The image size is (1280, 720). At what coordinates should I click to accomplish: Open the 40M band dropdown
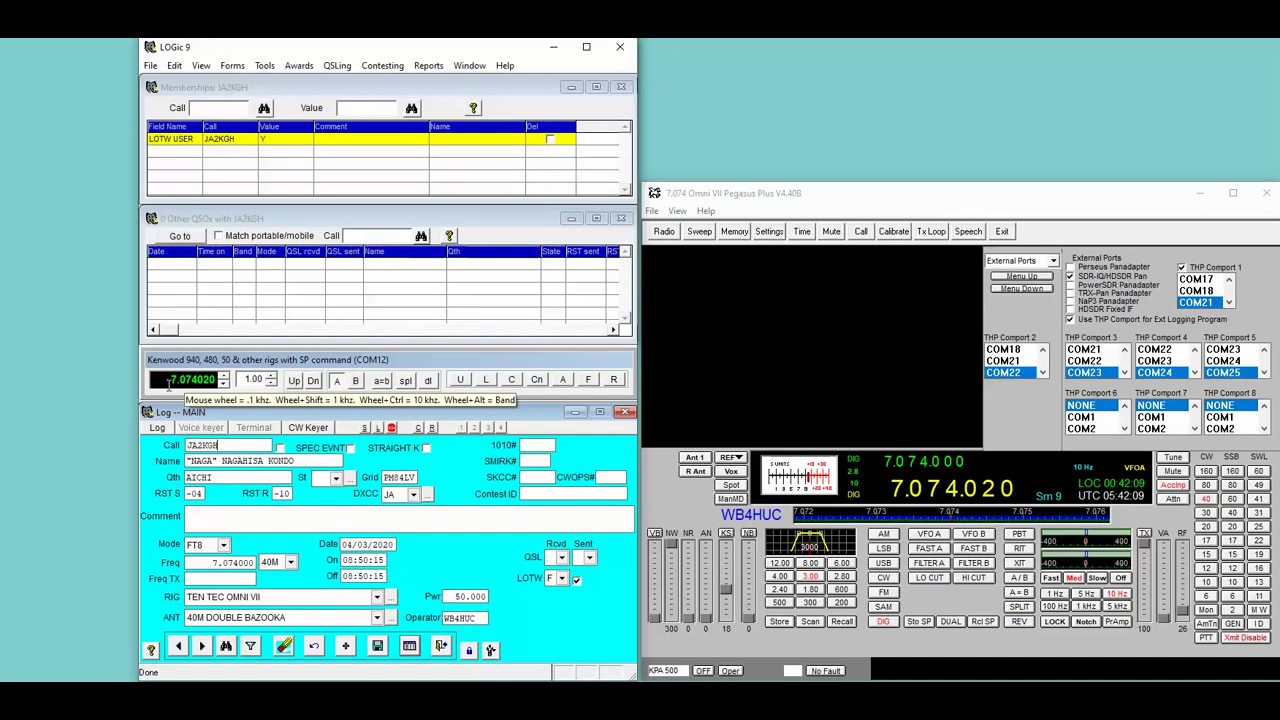point(291,562)
